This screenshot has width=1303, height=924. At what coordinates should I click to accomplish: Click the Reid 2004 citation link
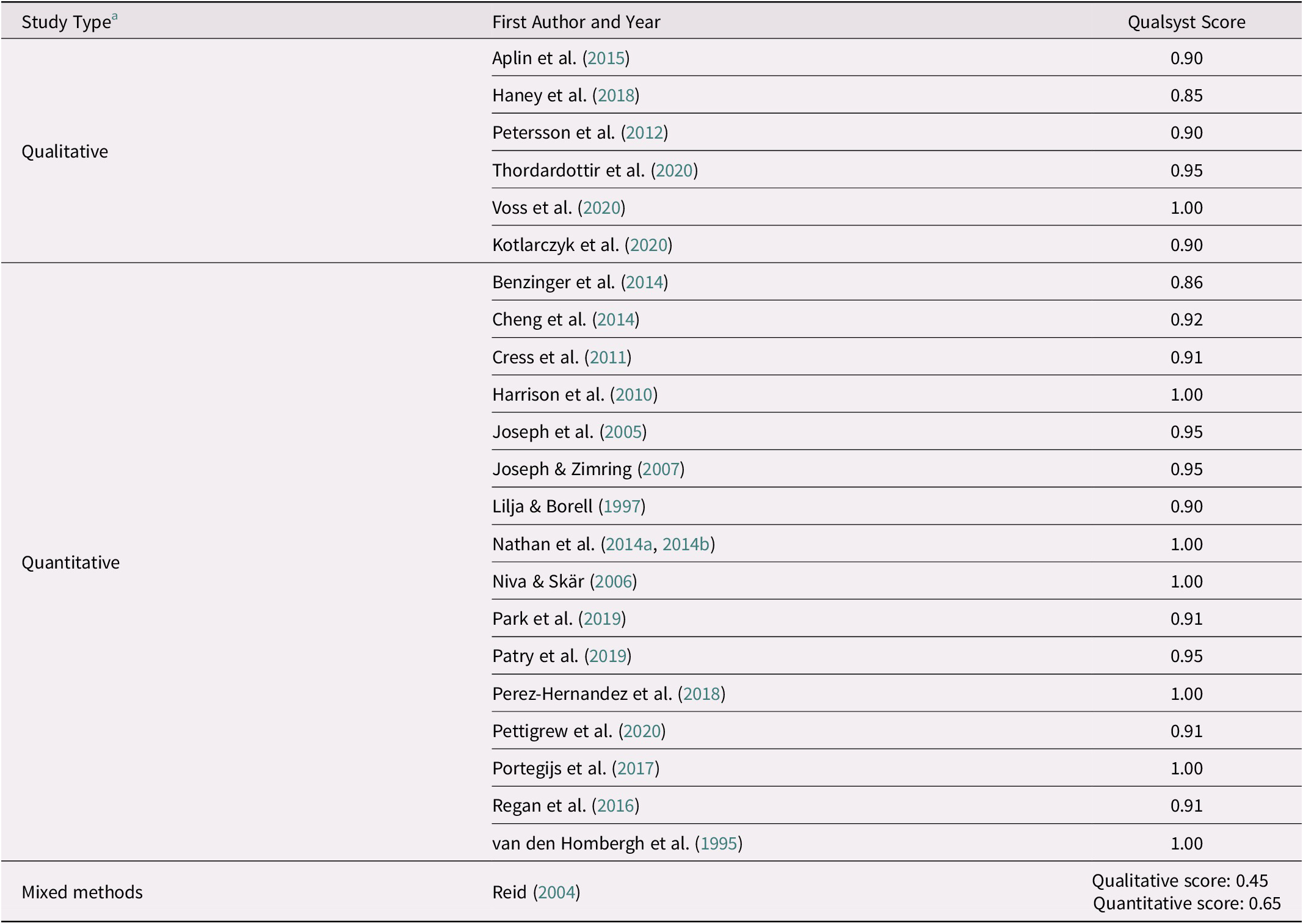coord(556,893)
